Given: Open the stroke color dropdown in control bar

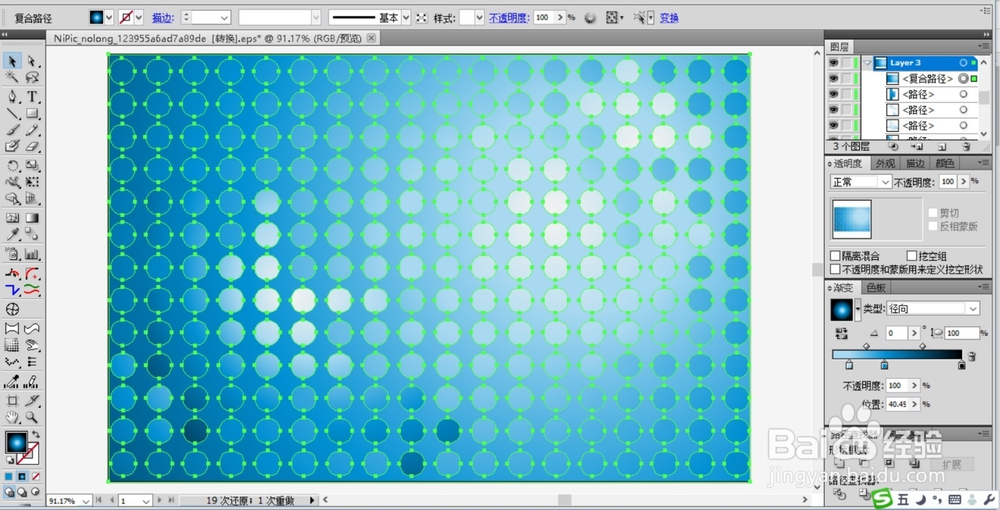Looking at the screenshot, I should point(139,18).
